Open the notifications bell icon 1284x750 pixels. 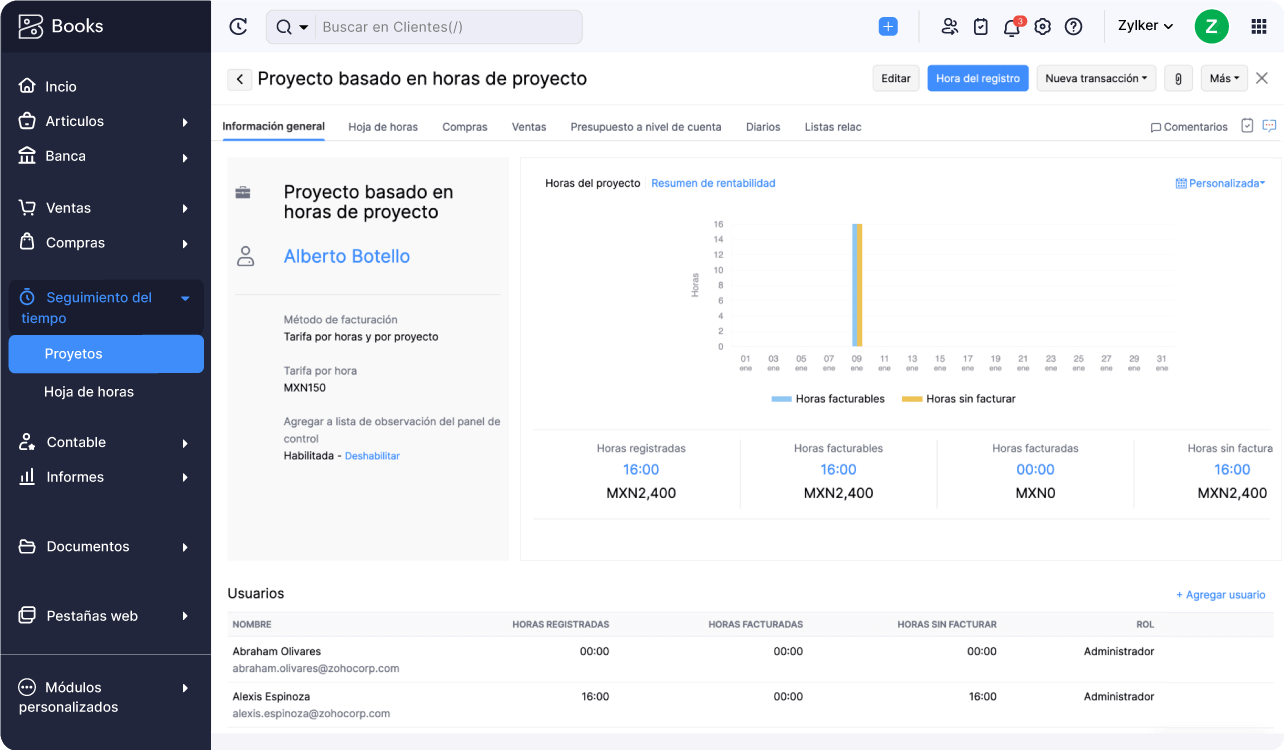tap(1011, 27)
